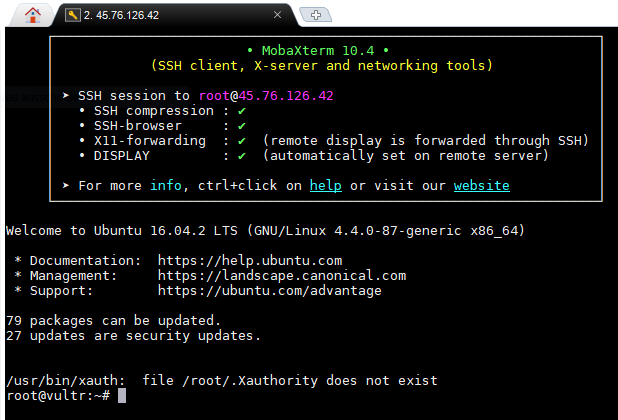The image size is (618, 420).
Task: Click the '79 packages can be updated.' line
Action: (x=113, y=321)
